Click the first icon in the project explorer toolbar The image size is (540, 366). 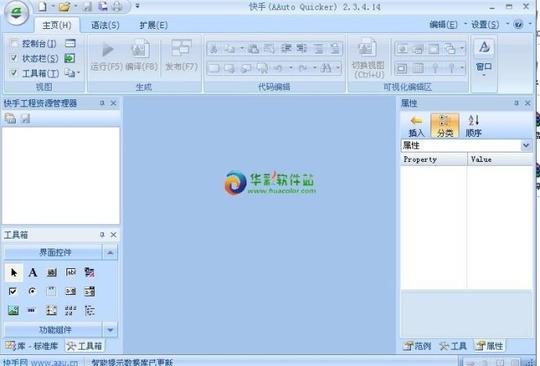(10, 118)
